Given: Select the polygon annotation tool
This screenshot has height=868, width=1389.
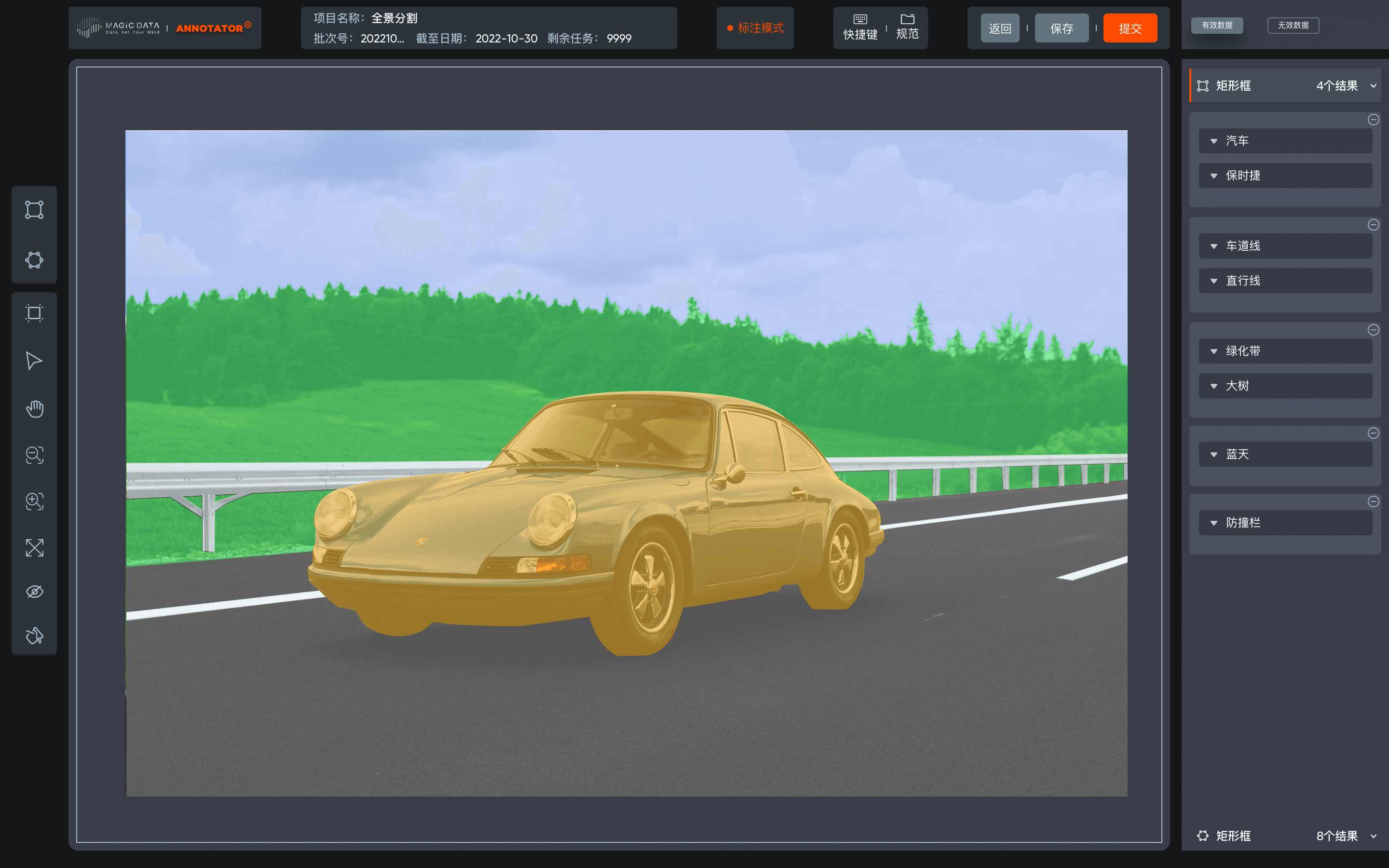Looking at the screenshot, I should tap(34, 260).
